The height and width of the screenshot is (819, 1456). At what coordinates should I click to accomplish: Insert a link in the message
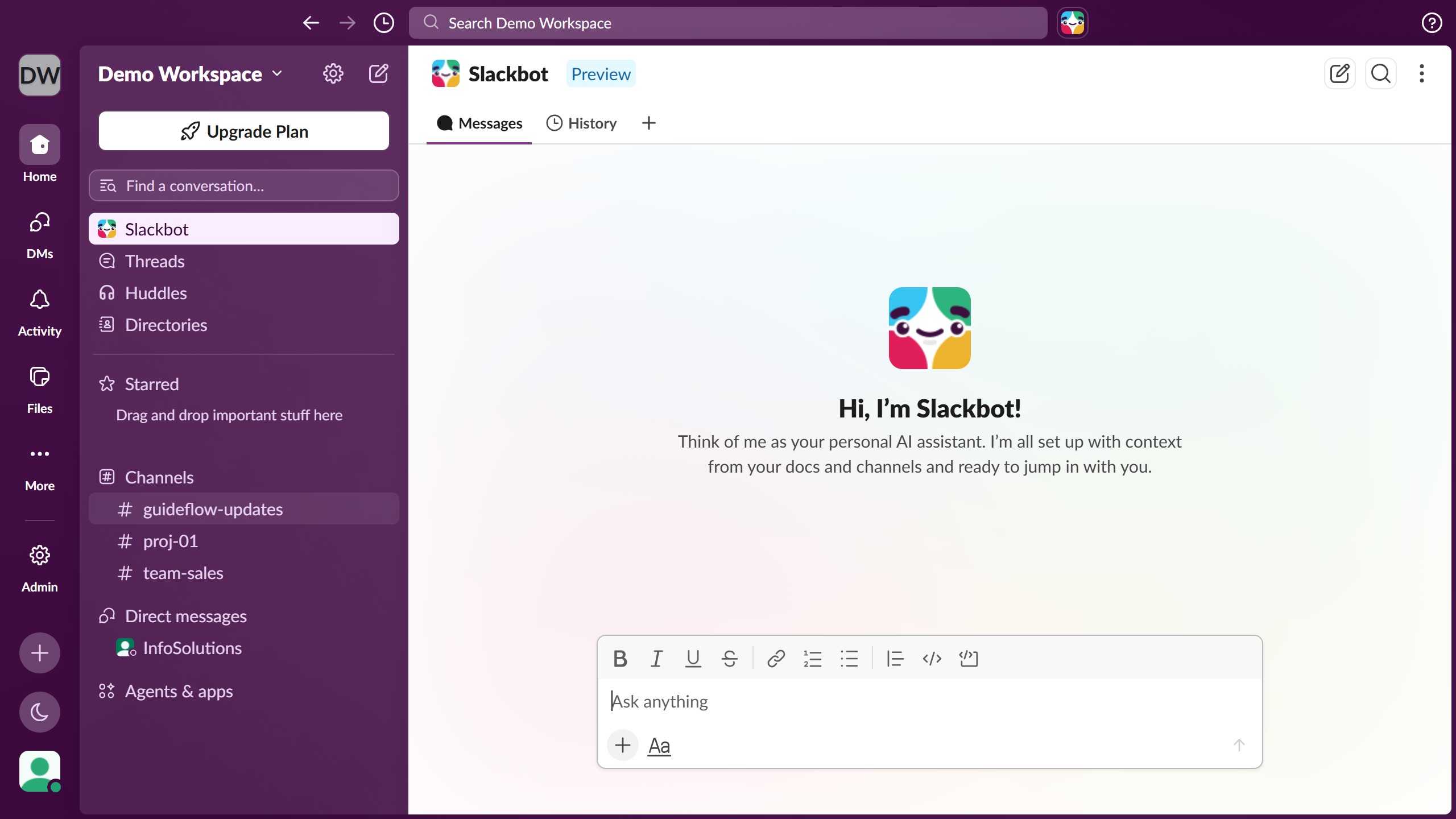tap(776, 659)
